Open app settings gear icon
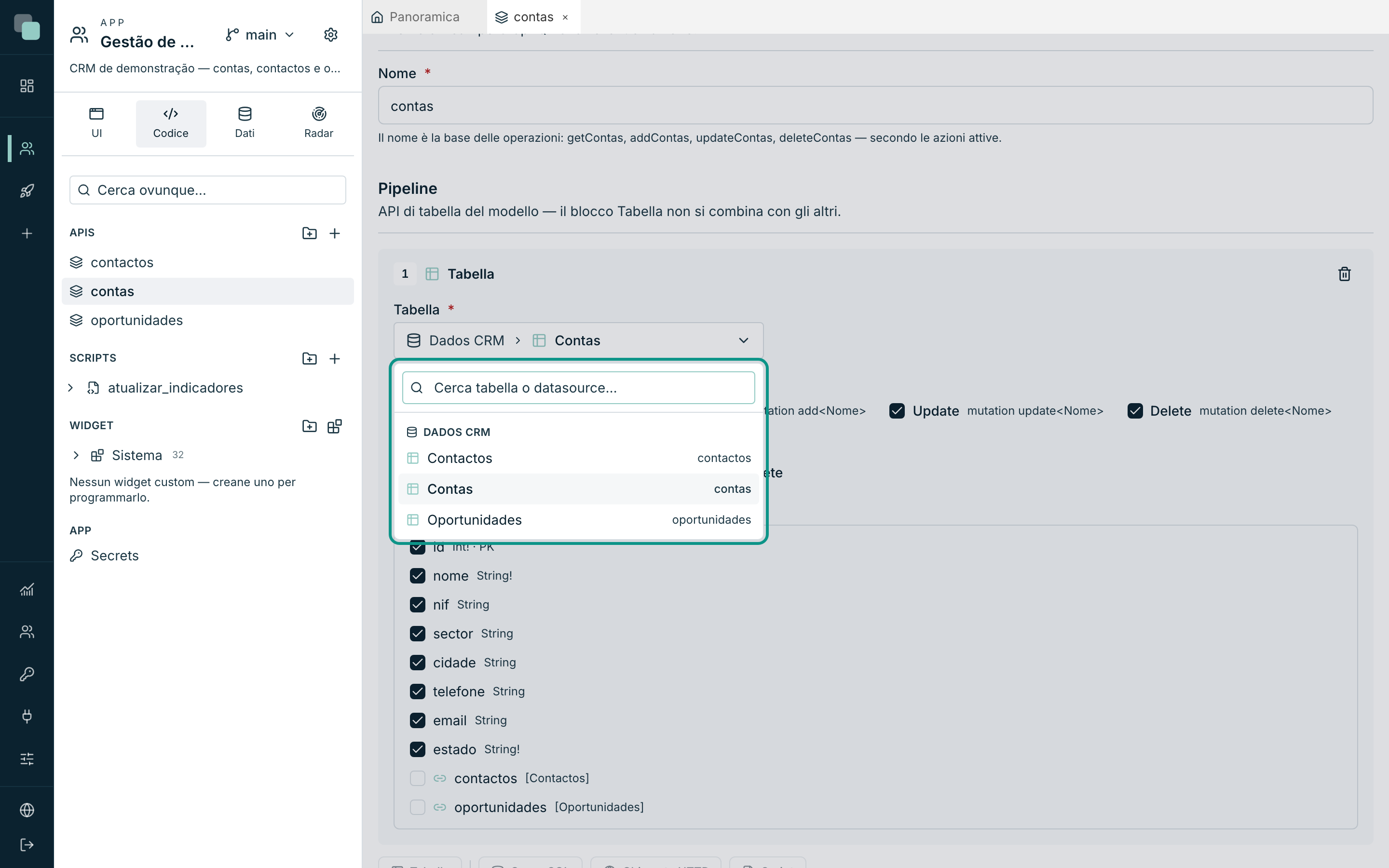 point(330,35)
